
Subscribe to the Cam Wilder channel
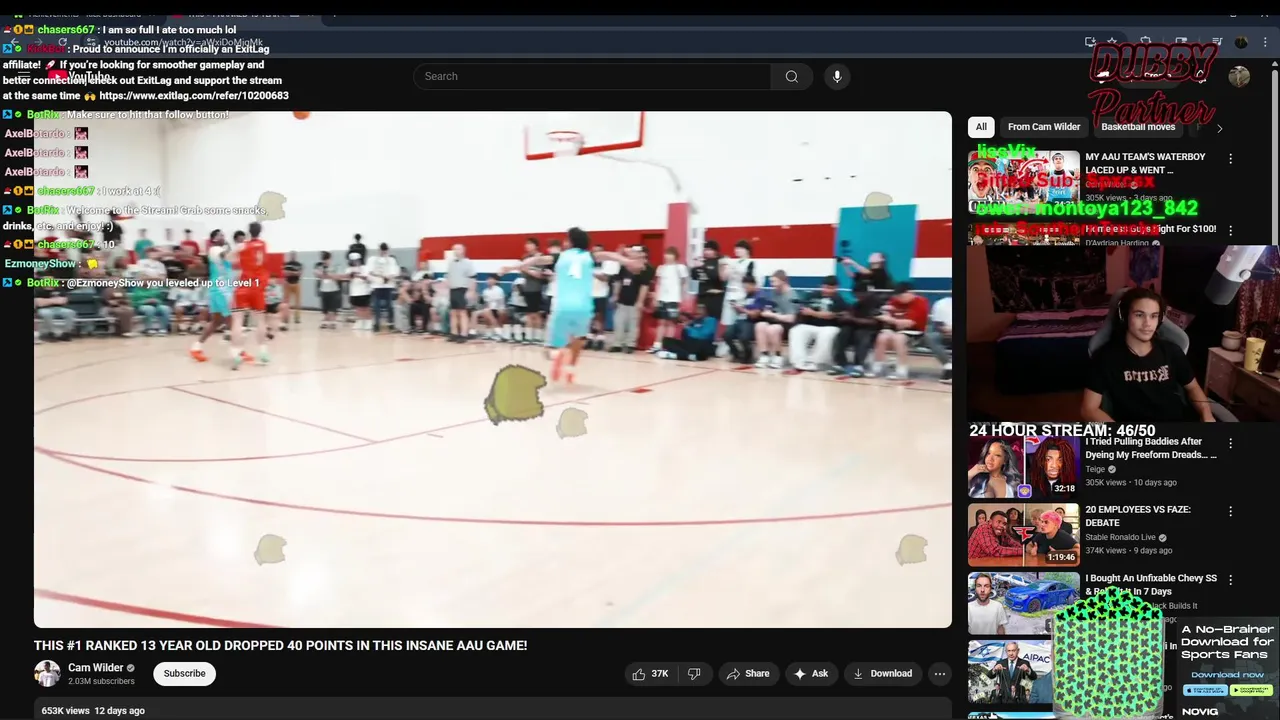[185, 674]
